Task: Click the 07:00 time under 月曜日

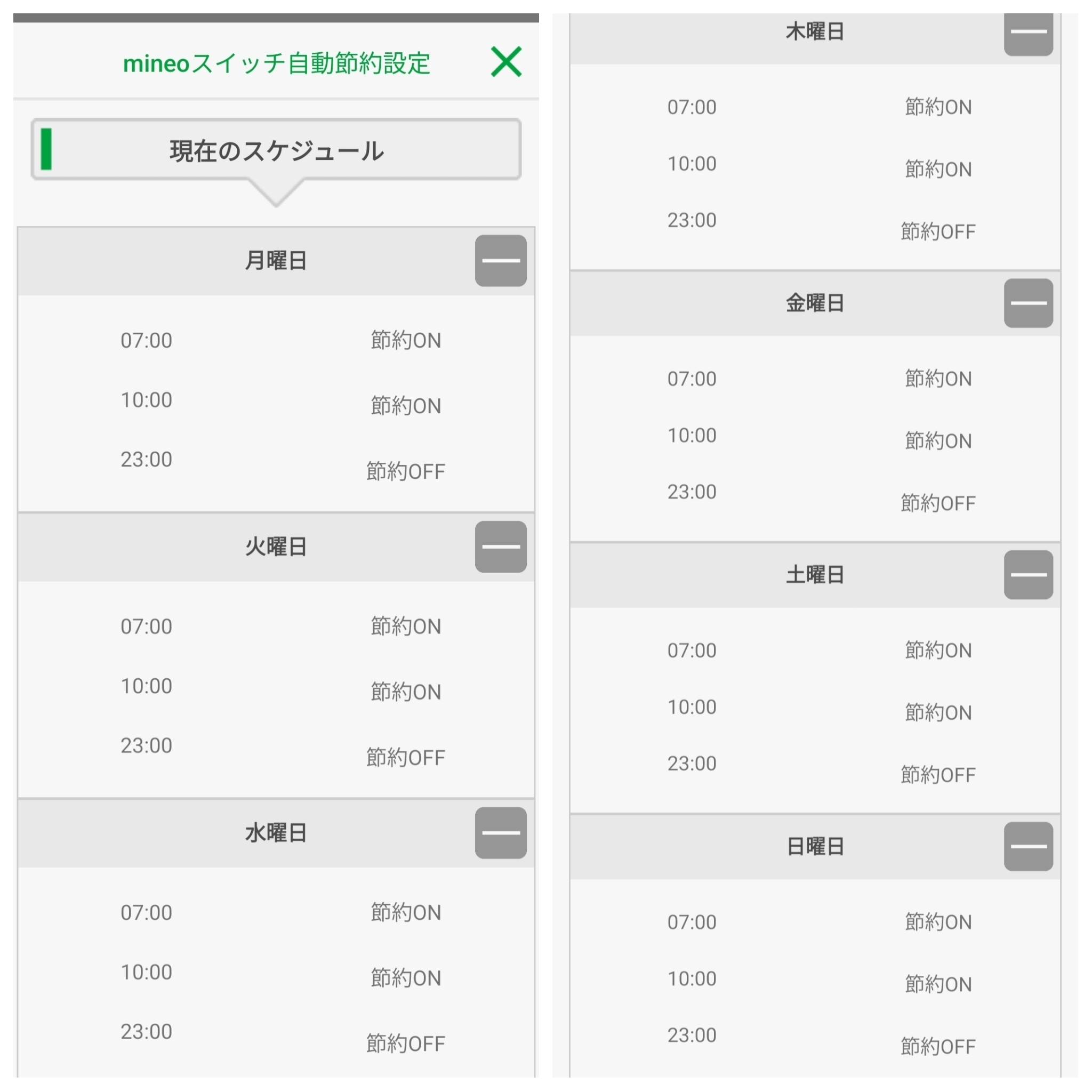Action: (146, 340)
